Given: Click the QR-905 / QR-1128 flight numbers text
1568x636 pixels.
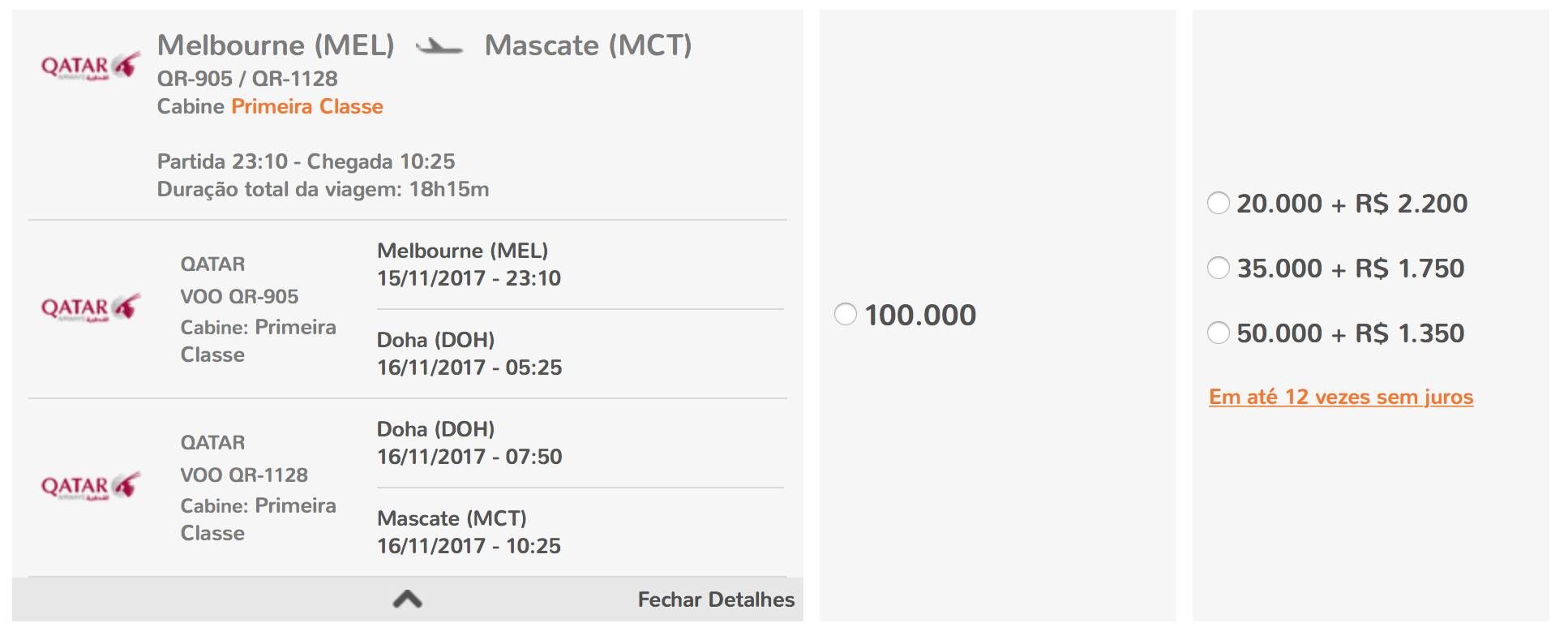Looking at the screenshot, I should click(247, 79).
